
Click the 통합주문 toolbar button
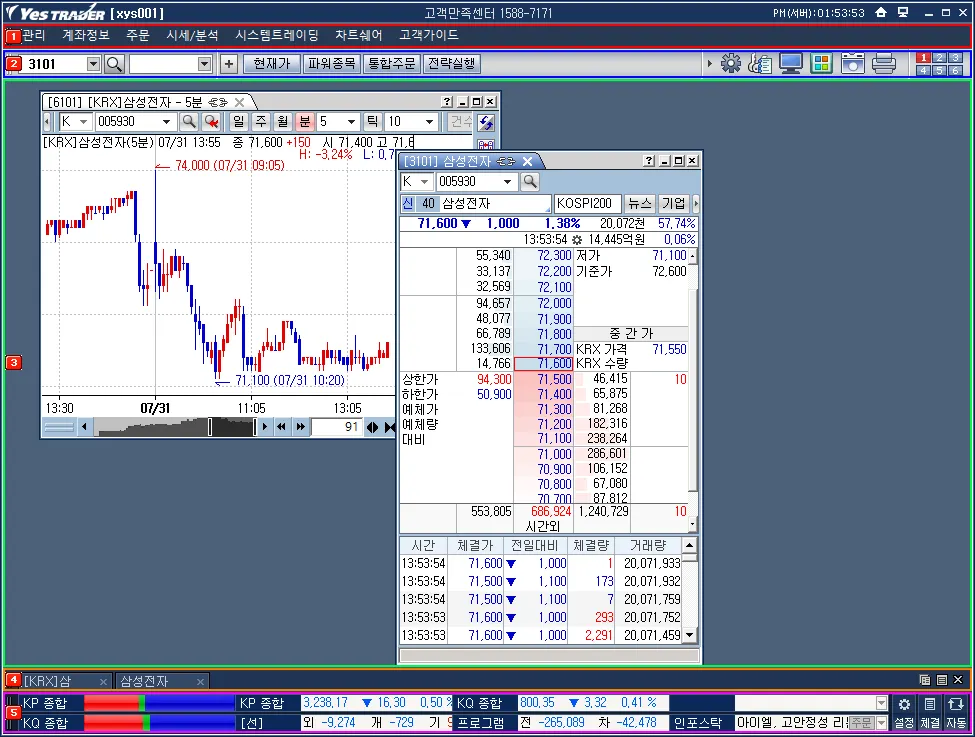pos(392,64)
